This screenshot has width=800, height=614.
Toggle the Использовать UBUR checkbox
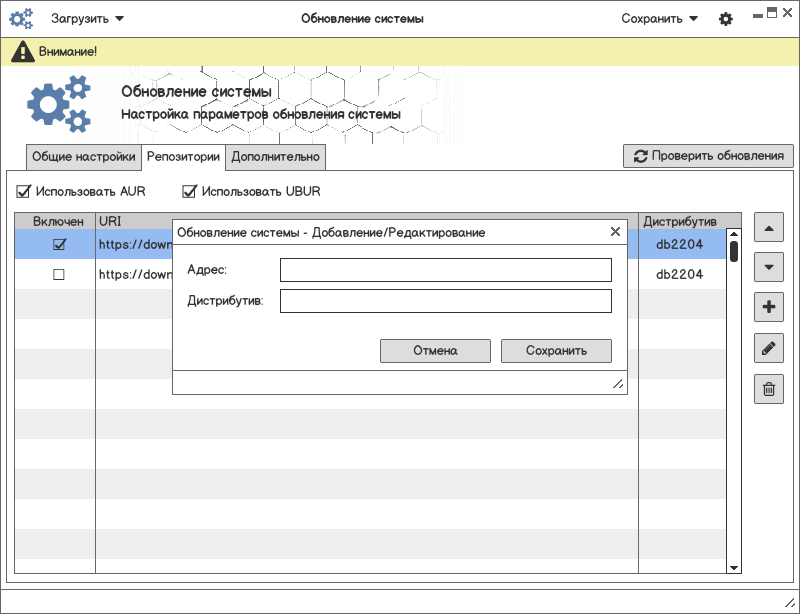coord(190,191)
